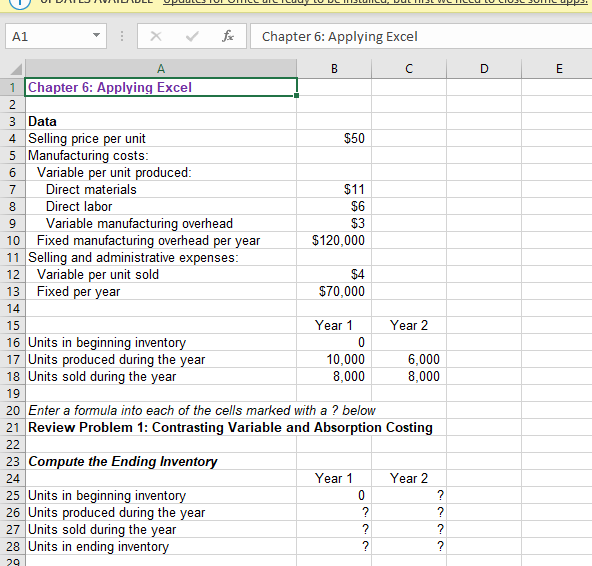Click 'Units produced during the year' row 17 label
Screen dimensions: 592x566
click(x=161, y=359)
